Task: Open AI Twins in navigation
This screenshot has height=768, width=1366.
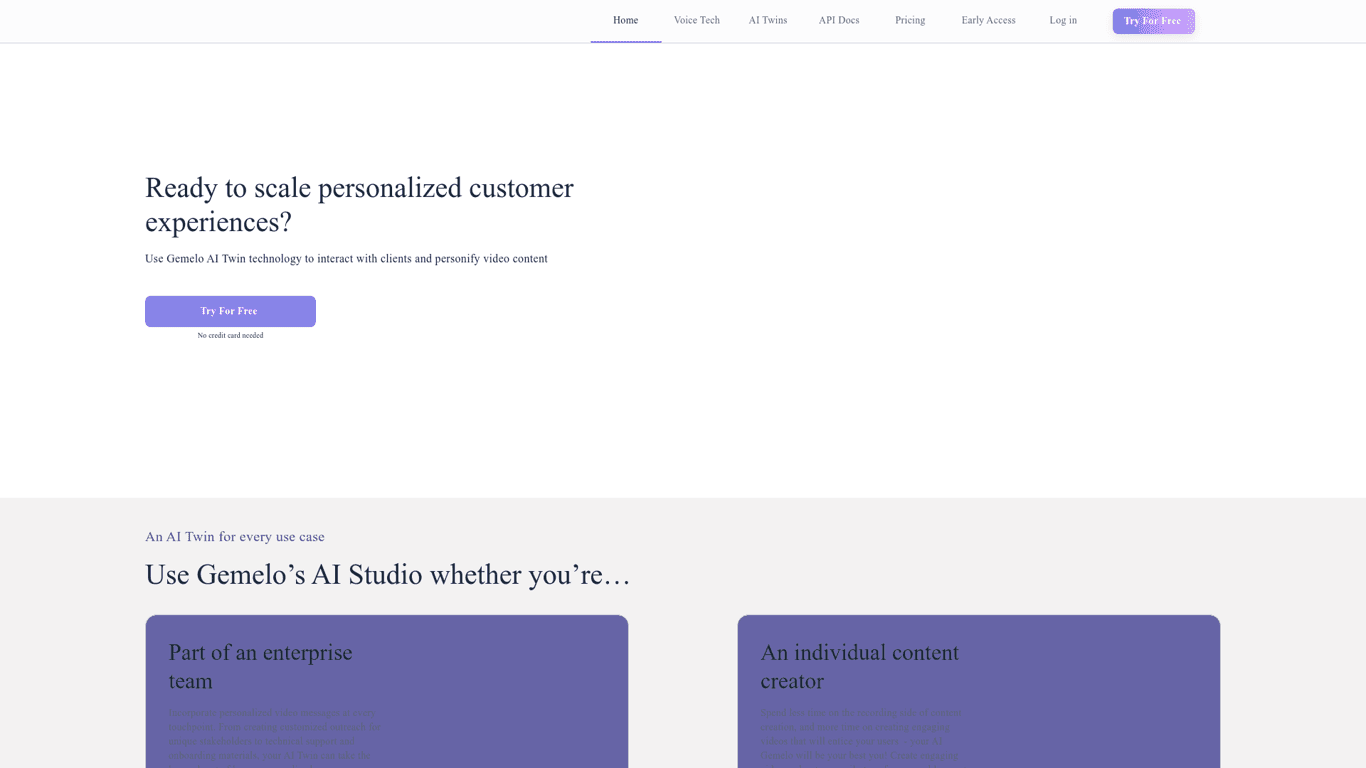Action: coord(767,21)
